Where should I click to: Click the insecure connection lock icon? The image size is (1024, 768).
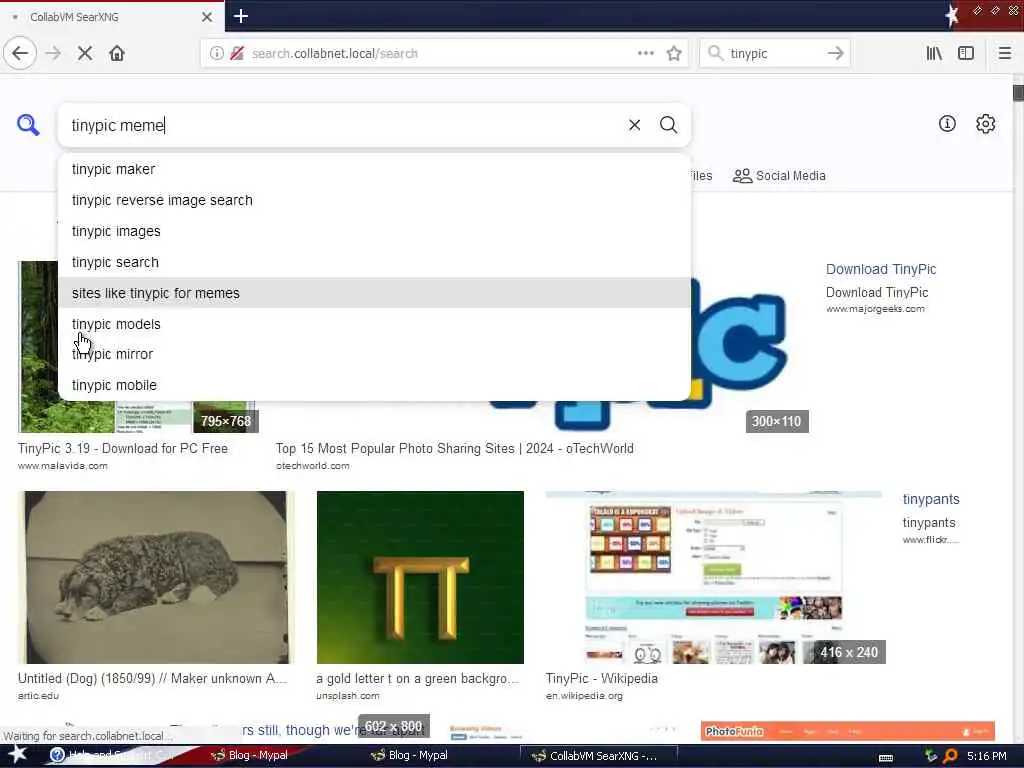pos(237,54)
